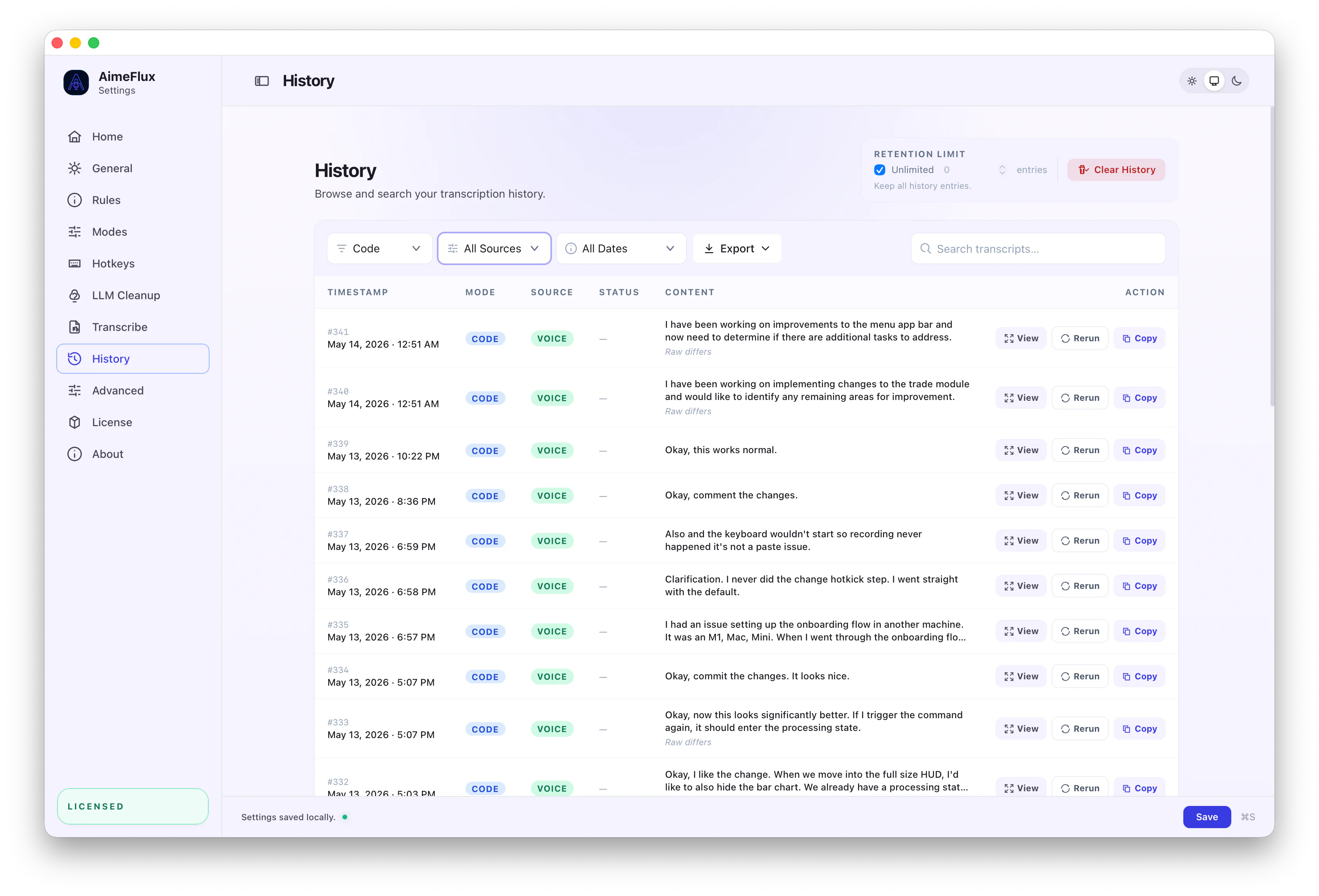Screen dimensions: 1319x896
Task: Open LLM Cleanup settings
Action: [x=133, y=296]
